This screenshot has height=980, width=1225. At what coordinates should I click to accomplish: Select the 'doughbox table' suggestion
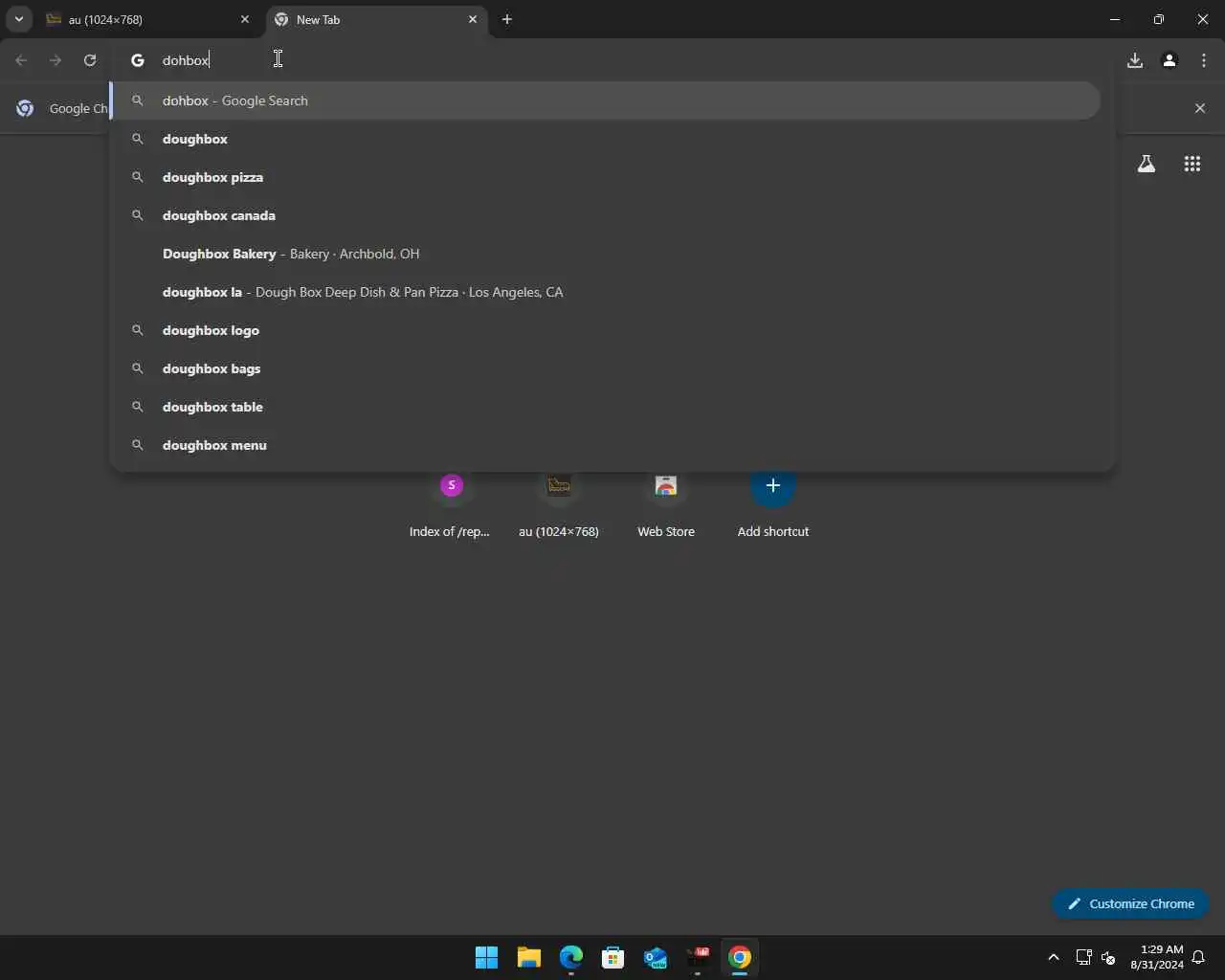click(x=607, y=407)
